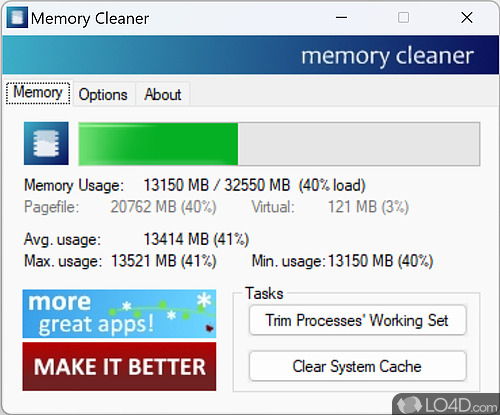Open the About tab
Screen dimensions: 500x415
click(x=163, y=95)
